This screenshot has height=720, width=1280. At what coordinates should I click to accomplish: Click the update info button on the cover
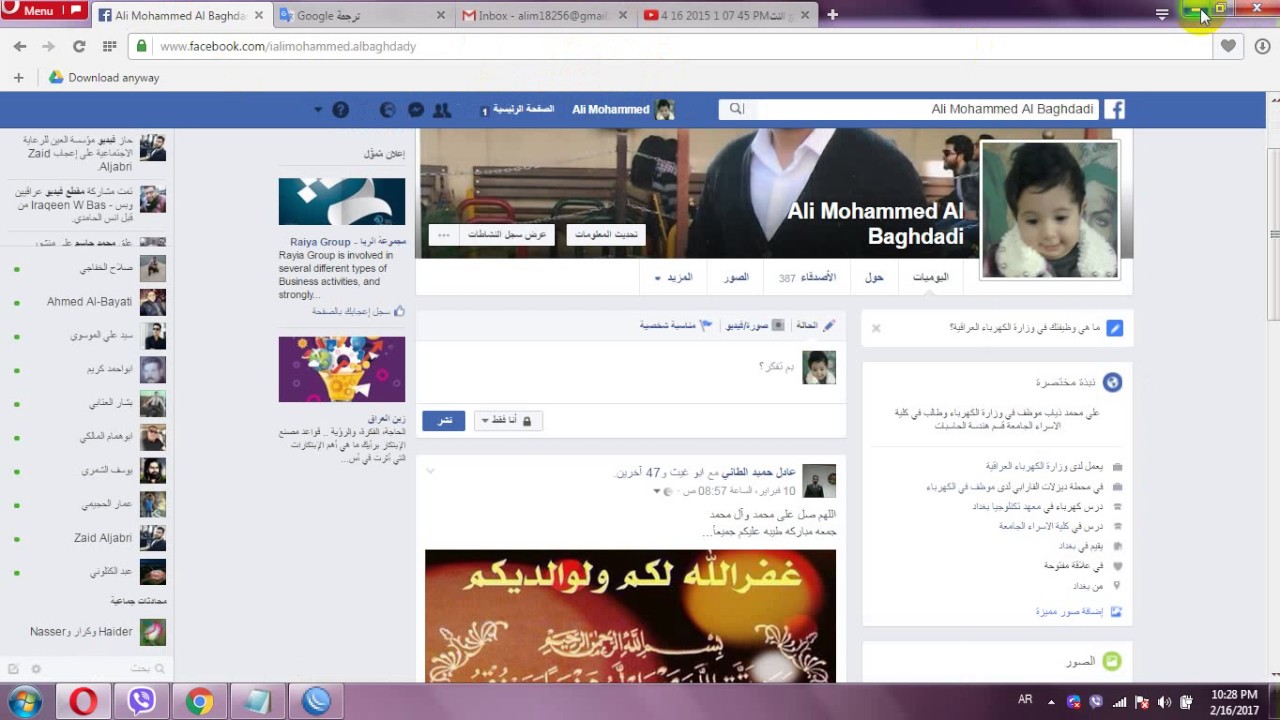[x=605, y=235]
